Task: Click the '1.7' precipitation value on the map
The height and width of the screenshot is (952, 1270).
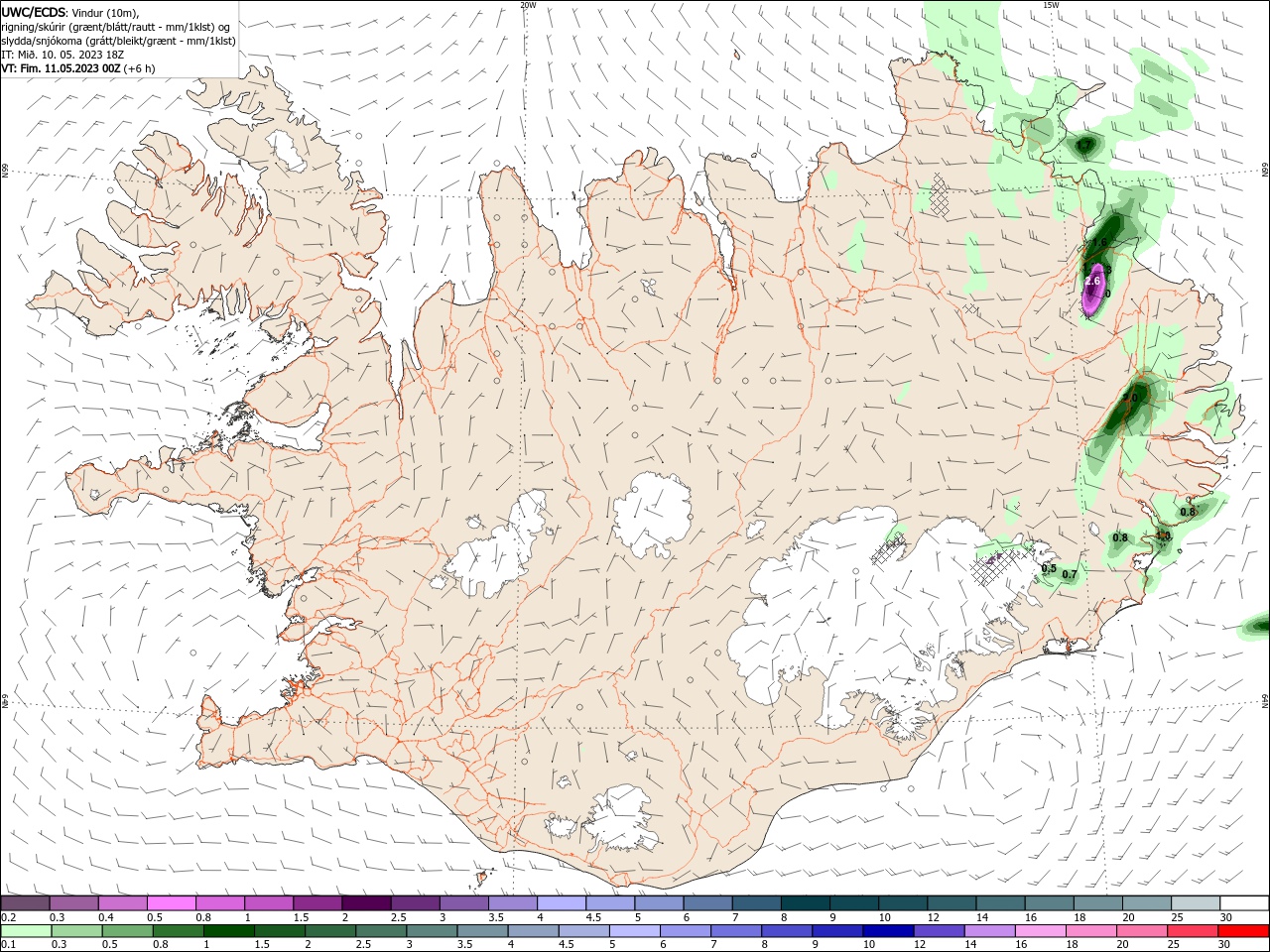Action: 1085,146
